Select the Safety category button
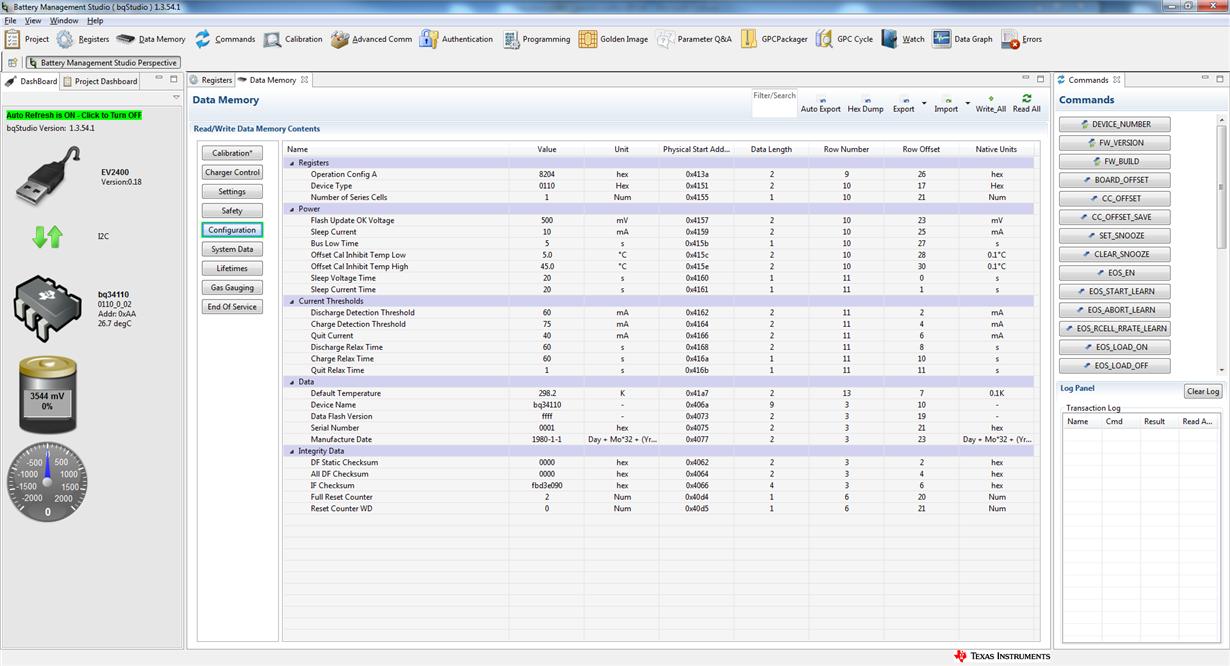 pos(232,211)
